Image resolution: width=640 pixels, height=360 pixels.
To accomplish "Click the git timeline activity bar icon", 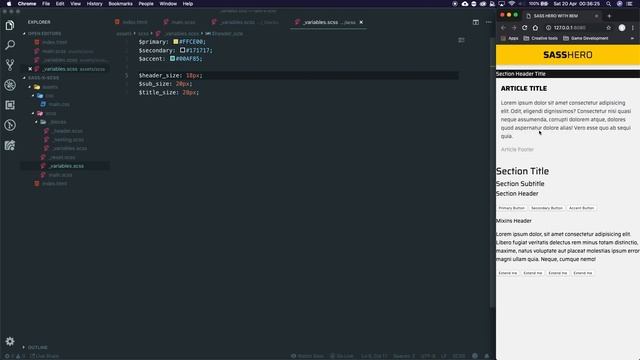I will (10, 125).
